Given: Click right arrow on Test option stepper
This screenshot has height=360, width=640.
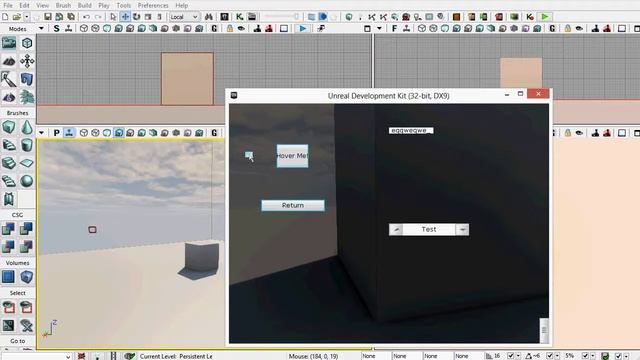Looking at the screenshot, I should coord(462,229).
